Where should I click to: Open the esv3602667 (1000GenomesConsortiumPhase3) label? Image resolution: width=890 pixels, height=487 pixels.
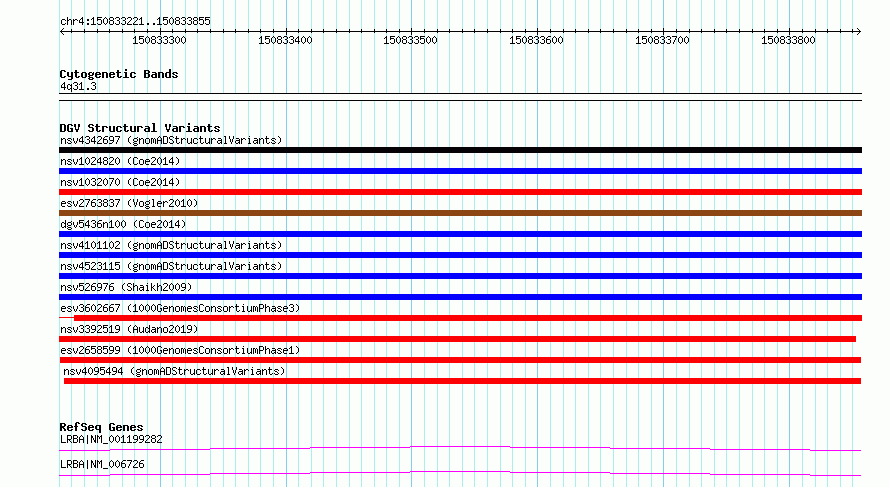pos(180,308)
